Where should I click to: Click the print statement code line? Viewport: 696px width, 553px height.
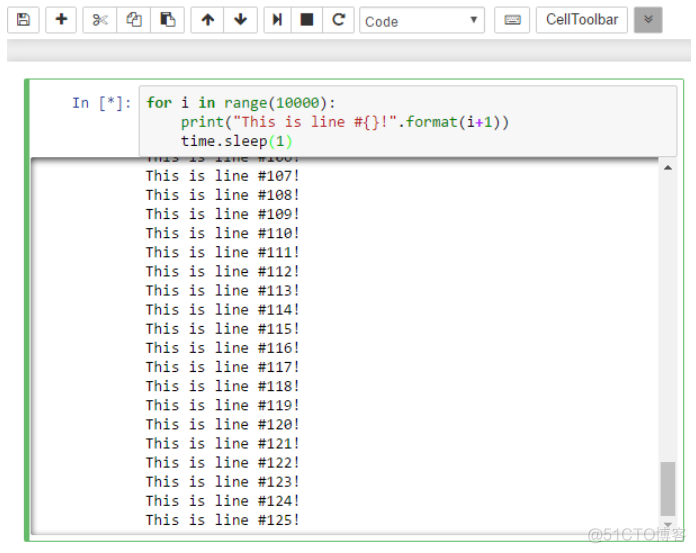345,122
